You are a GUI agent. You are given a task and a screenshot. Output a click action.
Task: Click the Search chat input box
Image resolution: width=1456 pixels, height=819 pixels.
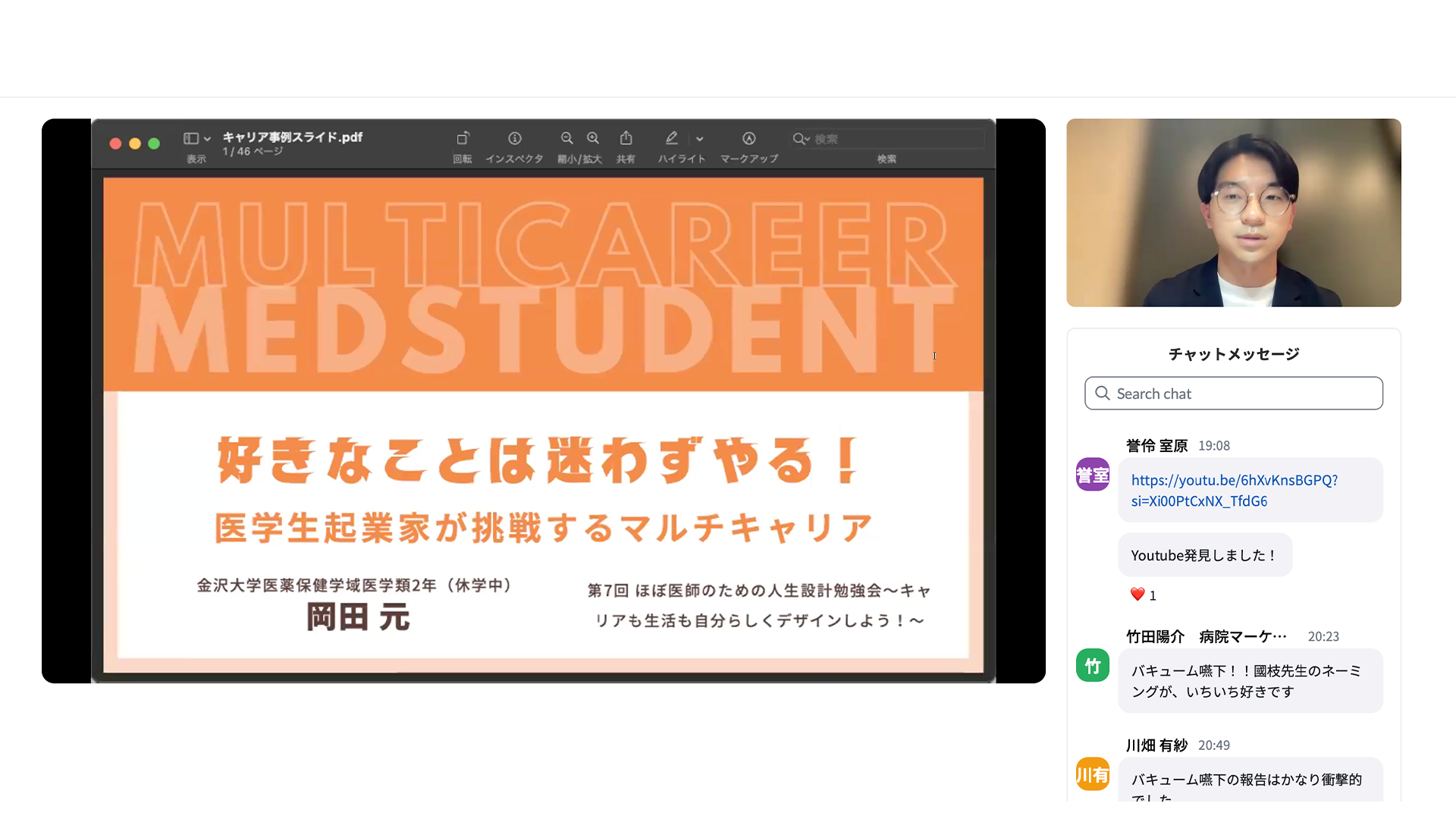click(x=1244, y=394)
